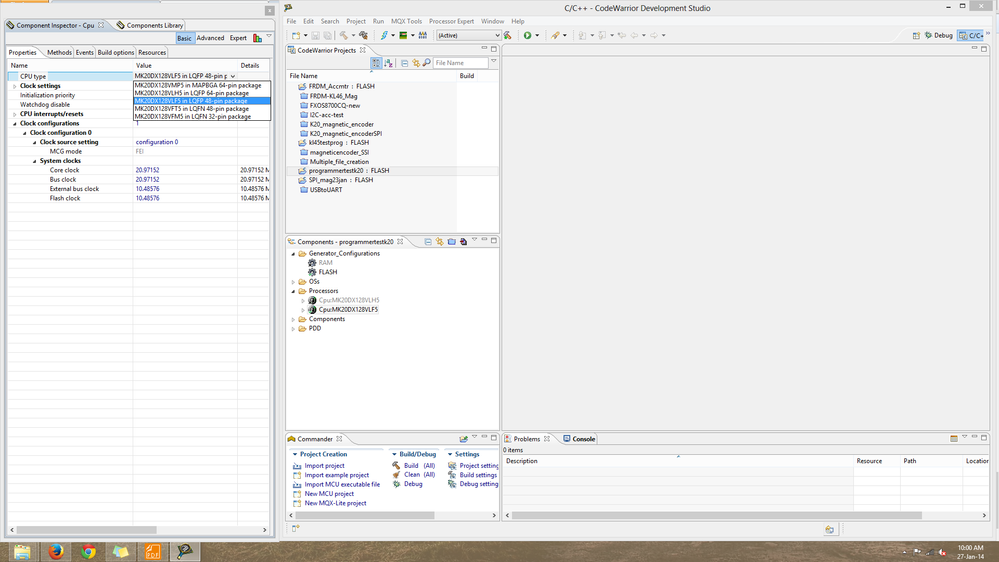Click New MCU project link
999x562 pixels.
click(x=329, y=494)
